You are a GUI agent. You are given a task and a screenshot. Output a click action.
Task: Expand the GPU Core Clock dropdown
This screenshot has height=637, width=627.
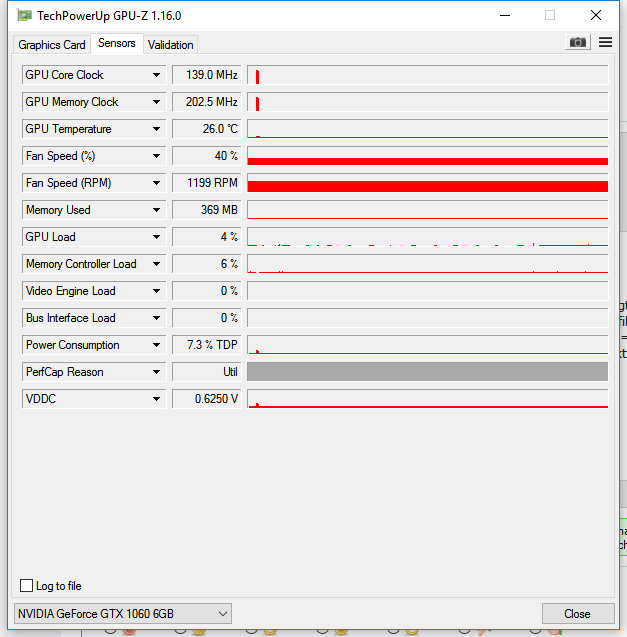coord(157,75)
